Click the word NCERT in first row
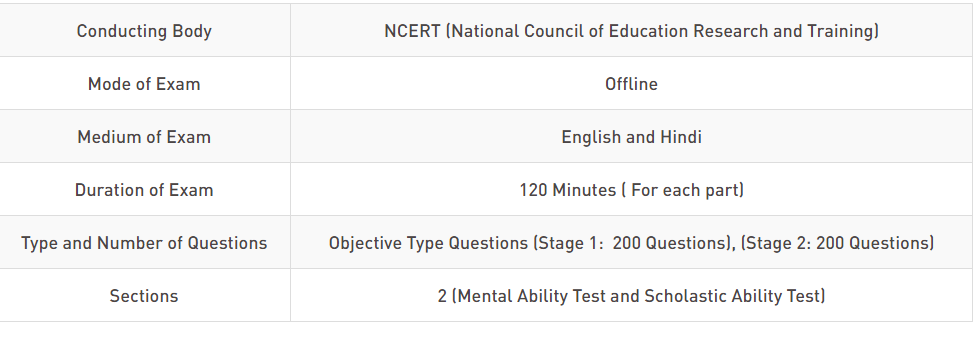Viewport: 977px width, 362px height. pos(412,31)
